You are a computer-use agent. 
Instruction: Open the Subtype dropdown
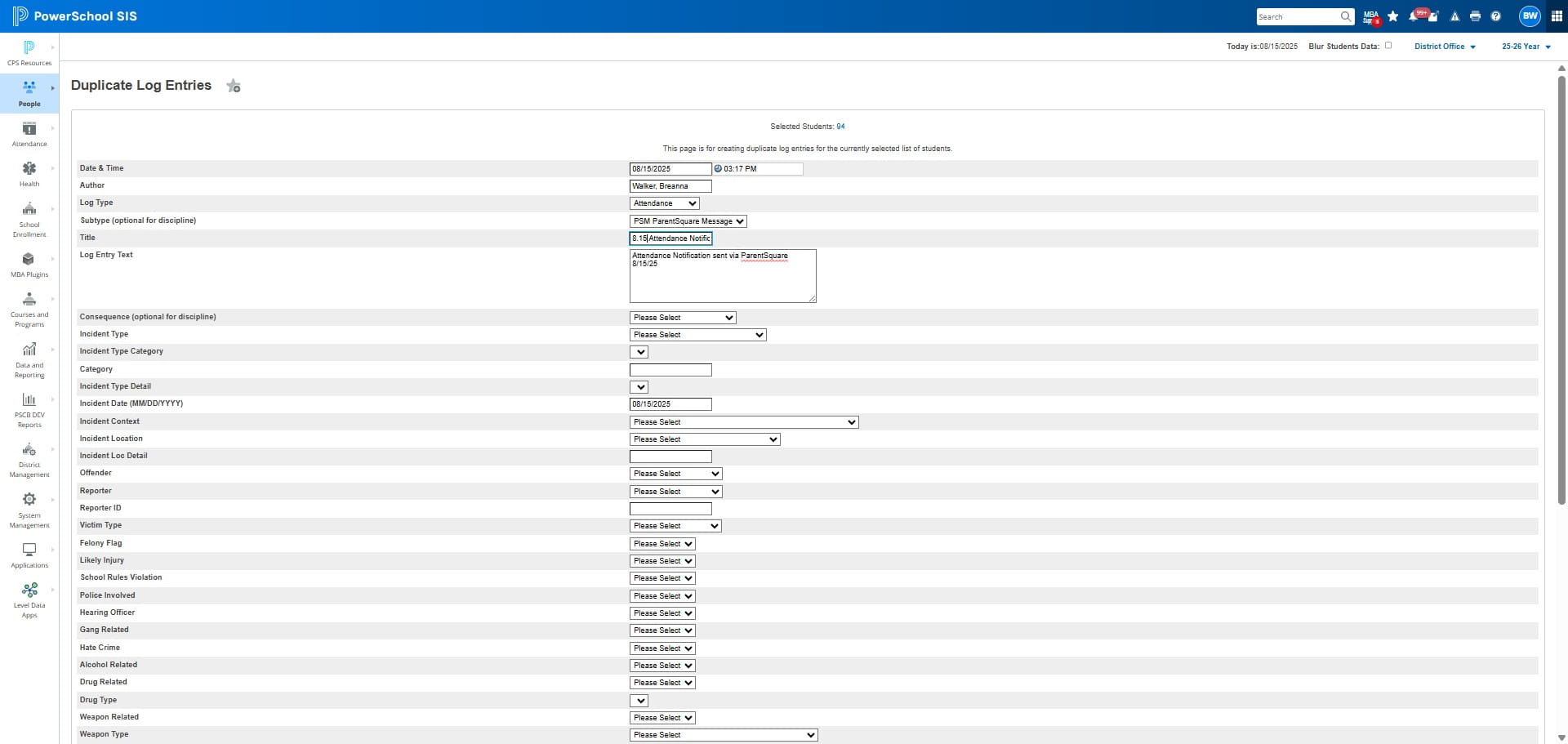tap(688, 221)
